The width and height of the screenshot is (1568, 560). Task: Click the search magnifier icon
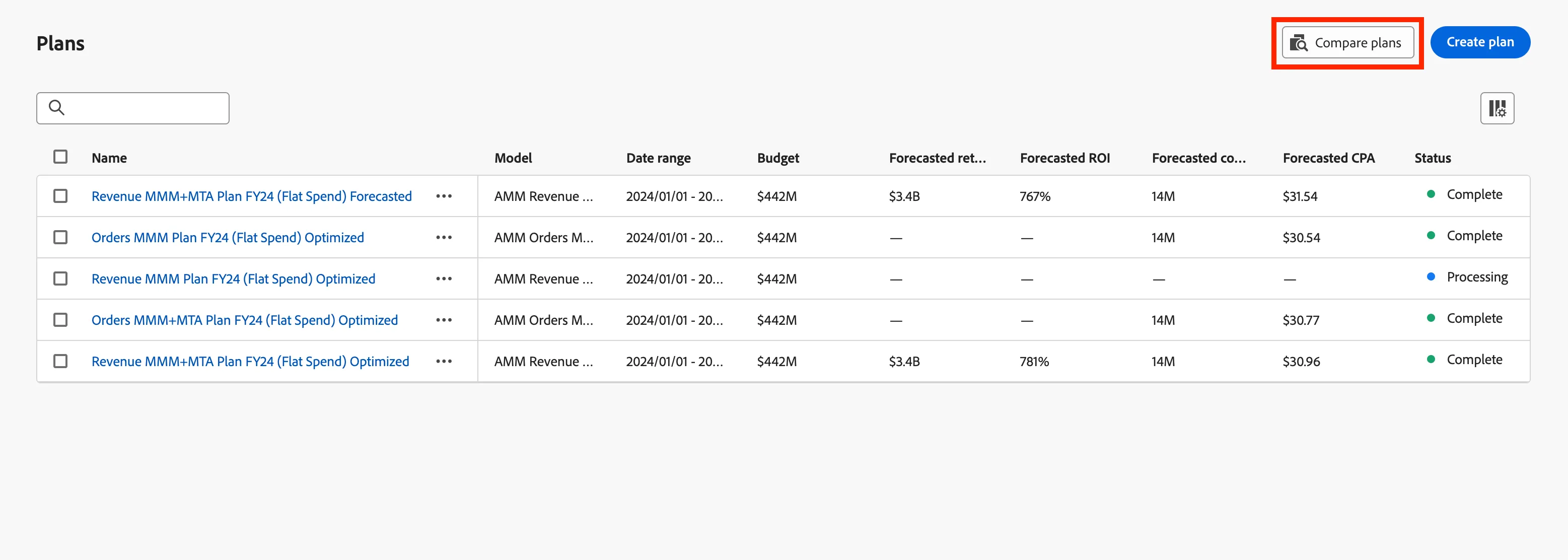56,108
